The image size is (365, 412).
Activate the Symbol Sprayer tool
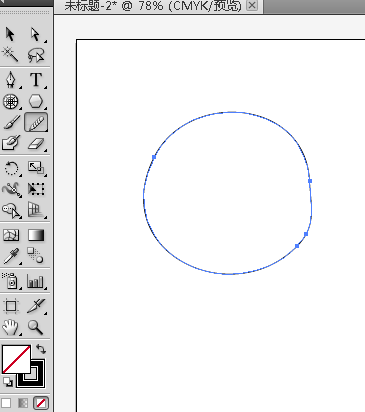(x=11, y=281)
